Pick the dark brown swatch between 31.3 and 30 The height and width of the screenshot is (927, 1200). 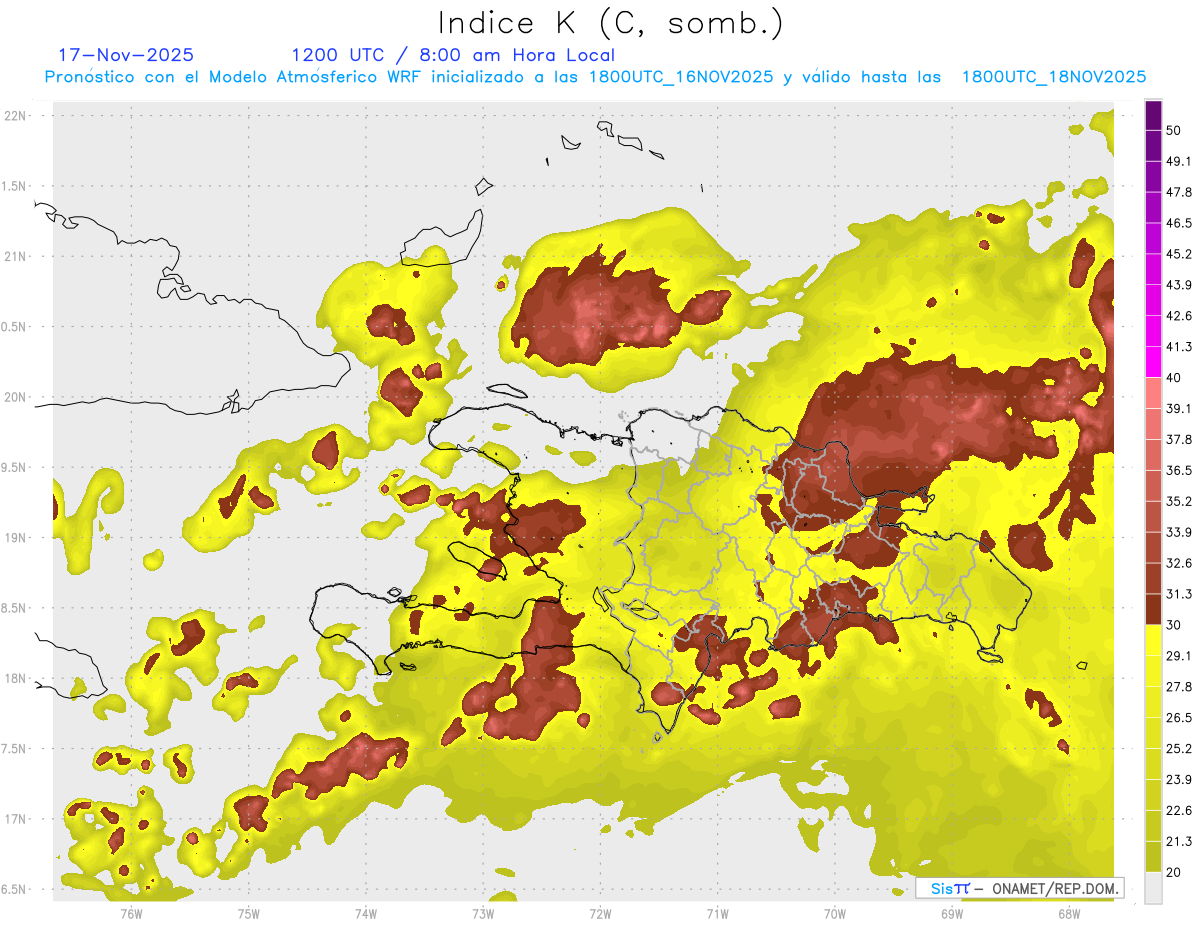(1153, 609)
